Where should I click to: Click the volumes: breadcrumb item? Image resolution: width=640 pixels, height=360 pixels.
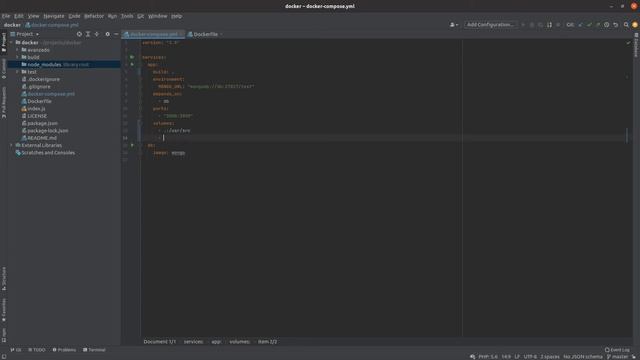(x=240, y=342)
